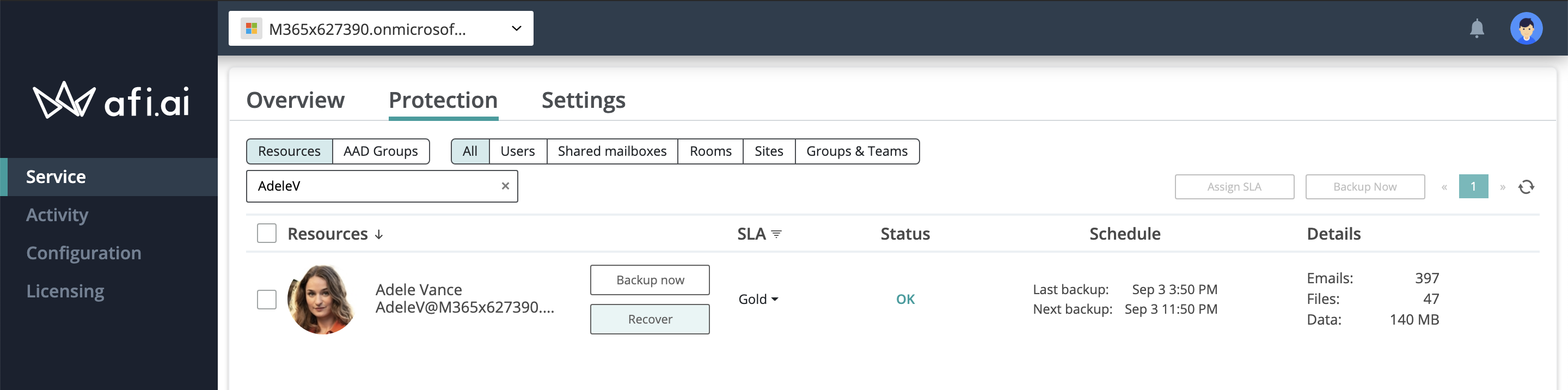This screenshot has height=390, width=1568.
Task: Click the Assign SLA button
Action: 1234,187
